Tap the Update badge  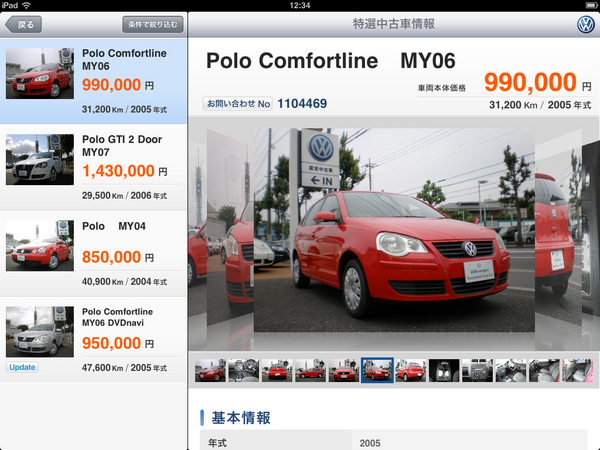pyautogui.click(x=22, y=367)
